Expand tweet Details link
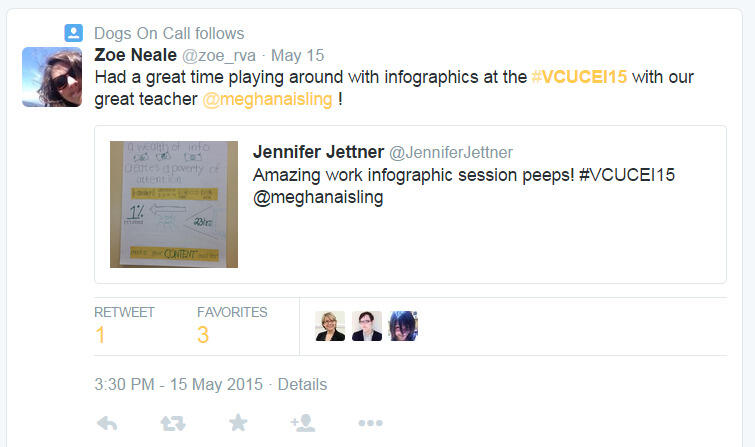 tap(302, 384)
